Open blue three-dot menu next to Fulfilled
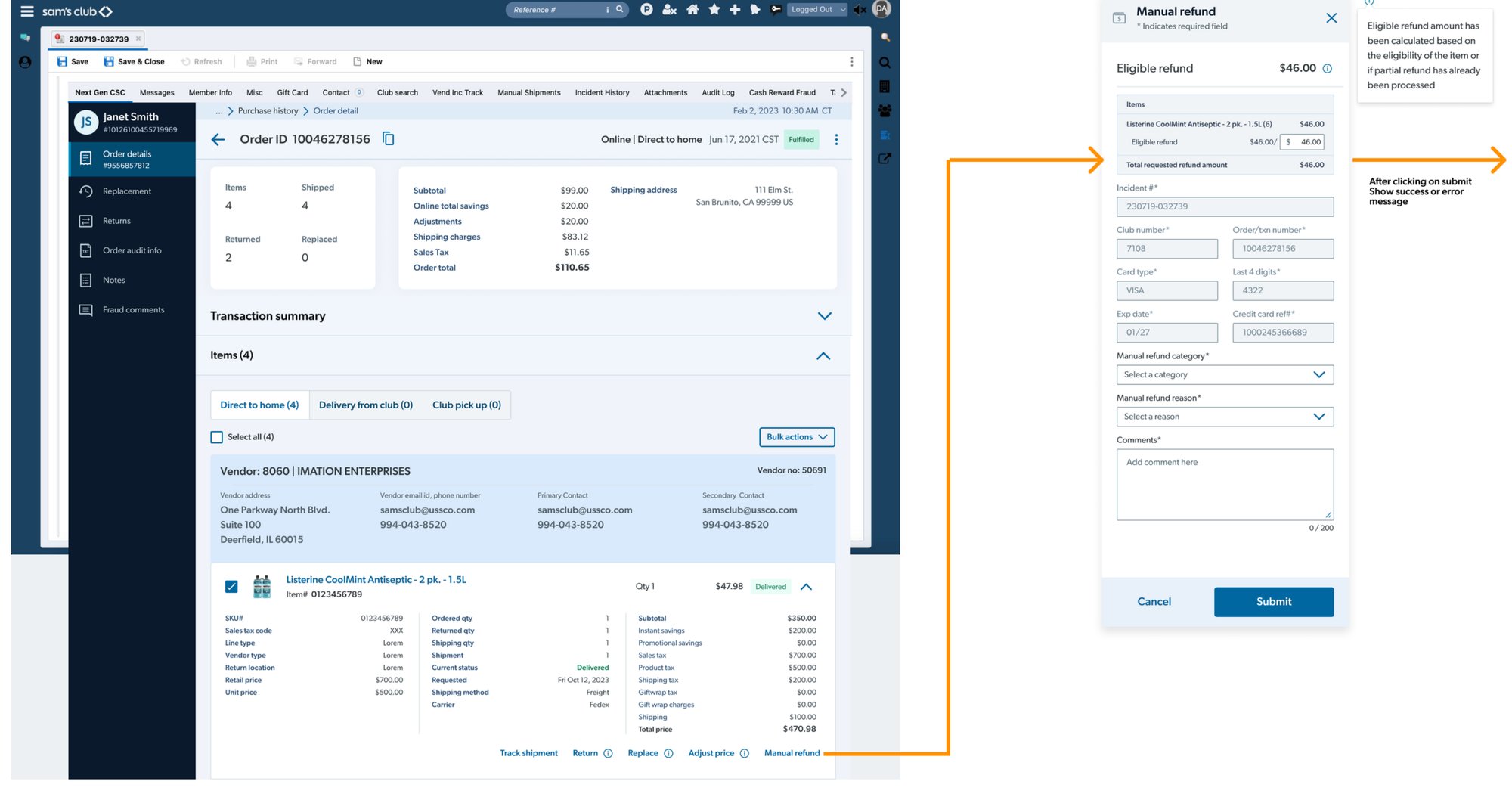The height and width of the screenshot is (800, 1512). click(836, 140)
